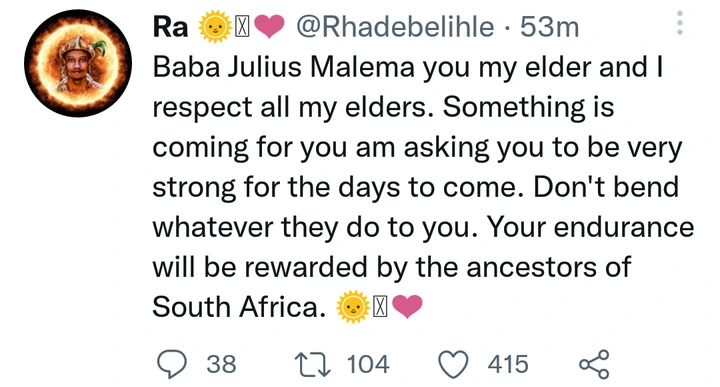Open the tweet by clicking 'Baba Julius Malema'
Viewport: 720px width, 387px height.
tap(283, 67)
